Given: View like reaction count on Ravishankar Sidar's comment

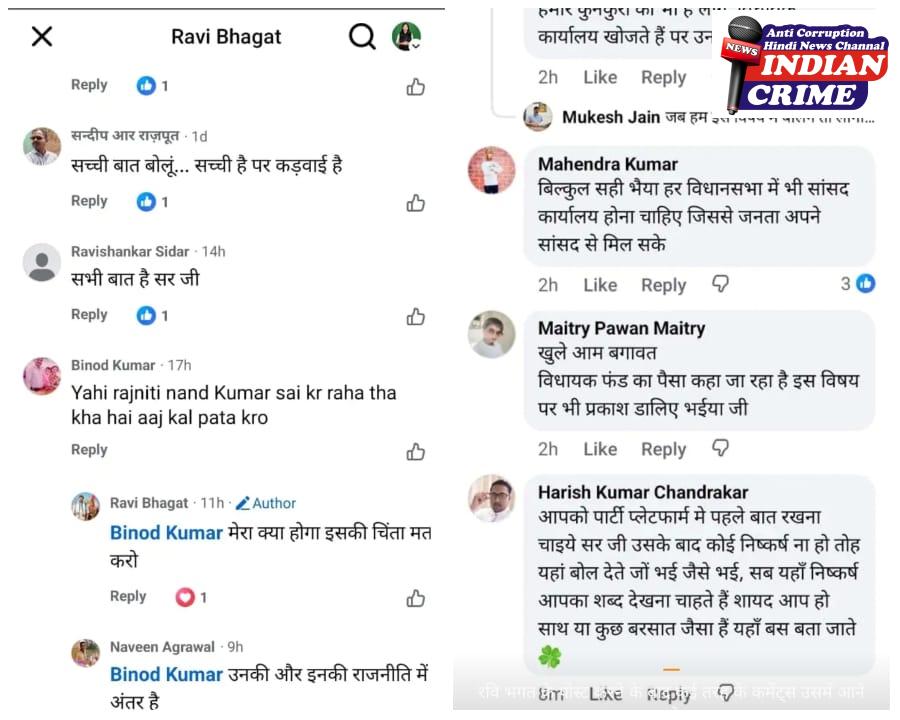Looking at the screenshot, I should click(x=153, y=315).
